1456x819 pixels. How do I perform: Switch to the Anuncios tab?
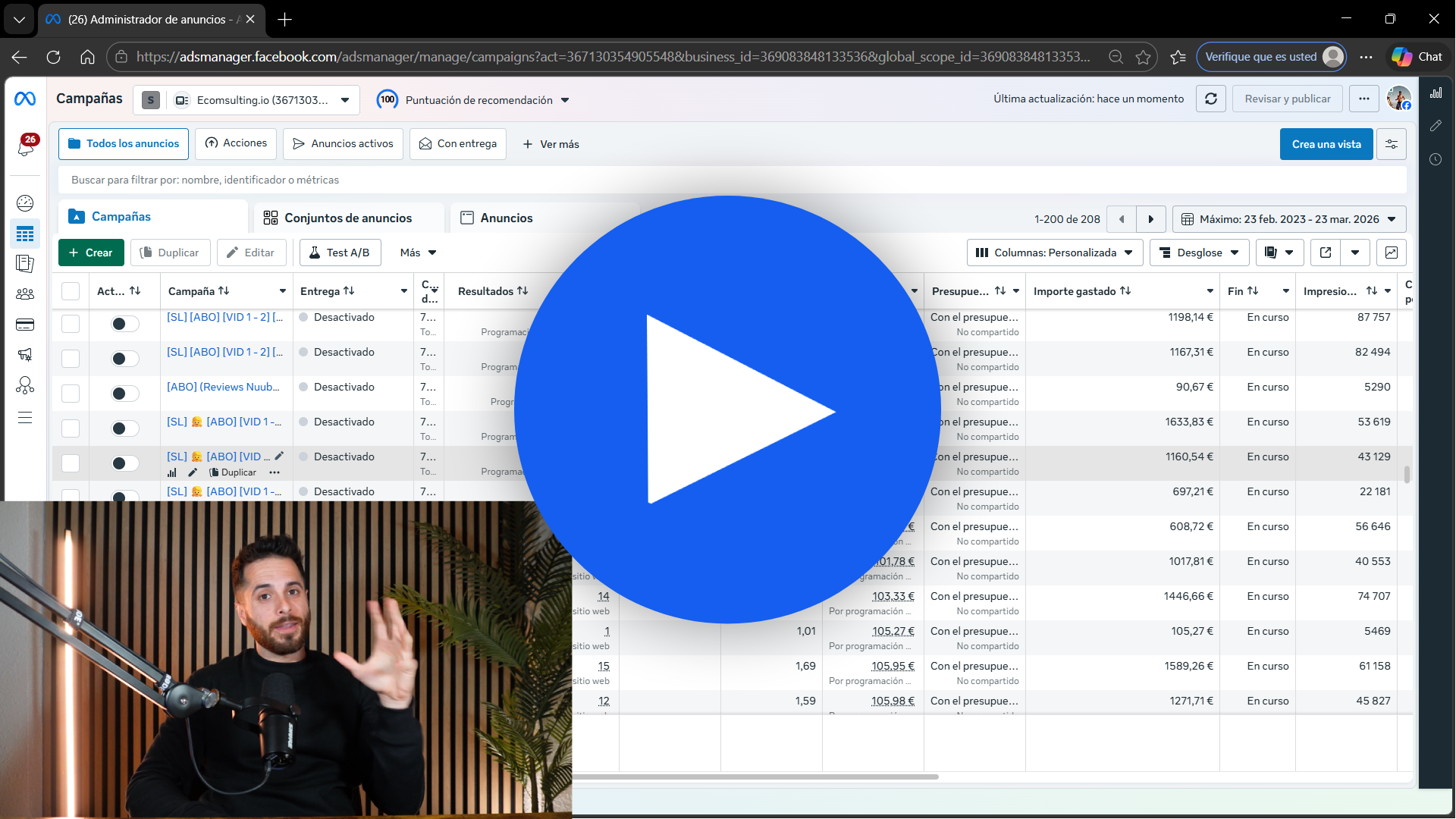(506, 218)
